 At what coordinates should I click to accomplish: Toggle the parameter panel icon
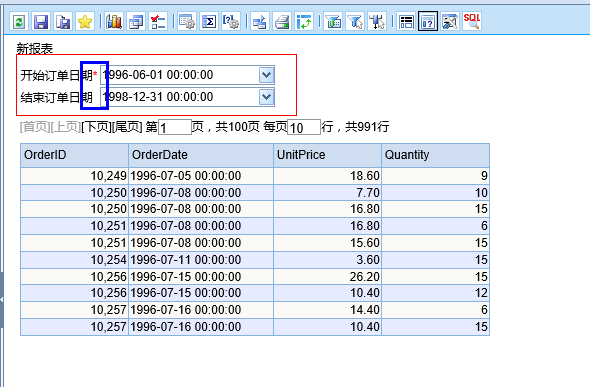428,21
